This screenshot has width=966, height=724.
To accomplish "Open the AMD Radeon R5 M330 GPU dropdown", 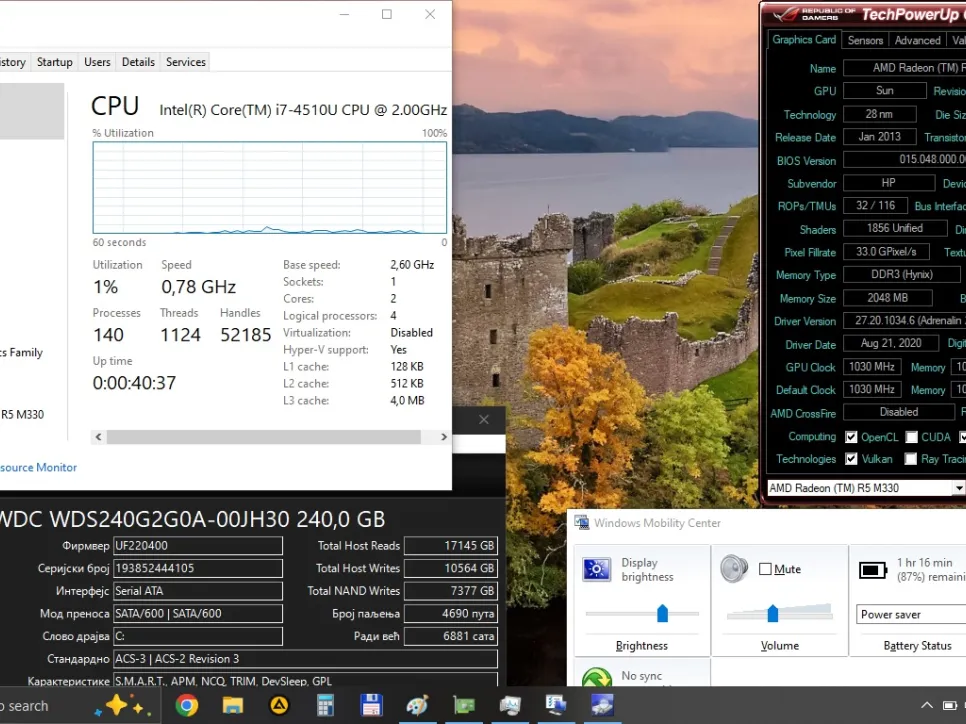I will (x=958, y=488).
